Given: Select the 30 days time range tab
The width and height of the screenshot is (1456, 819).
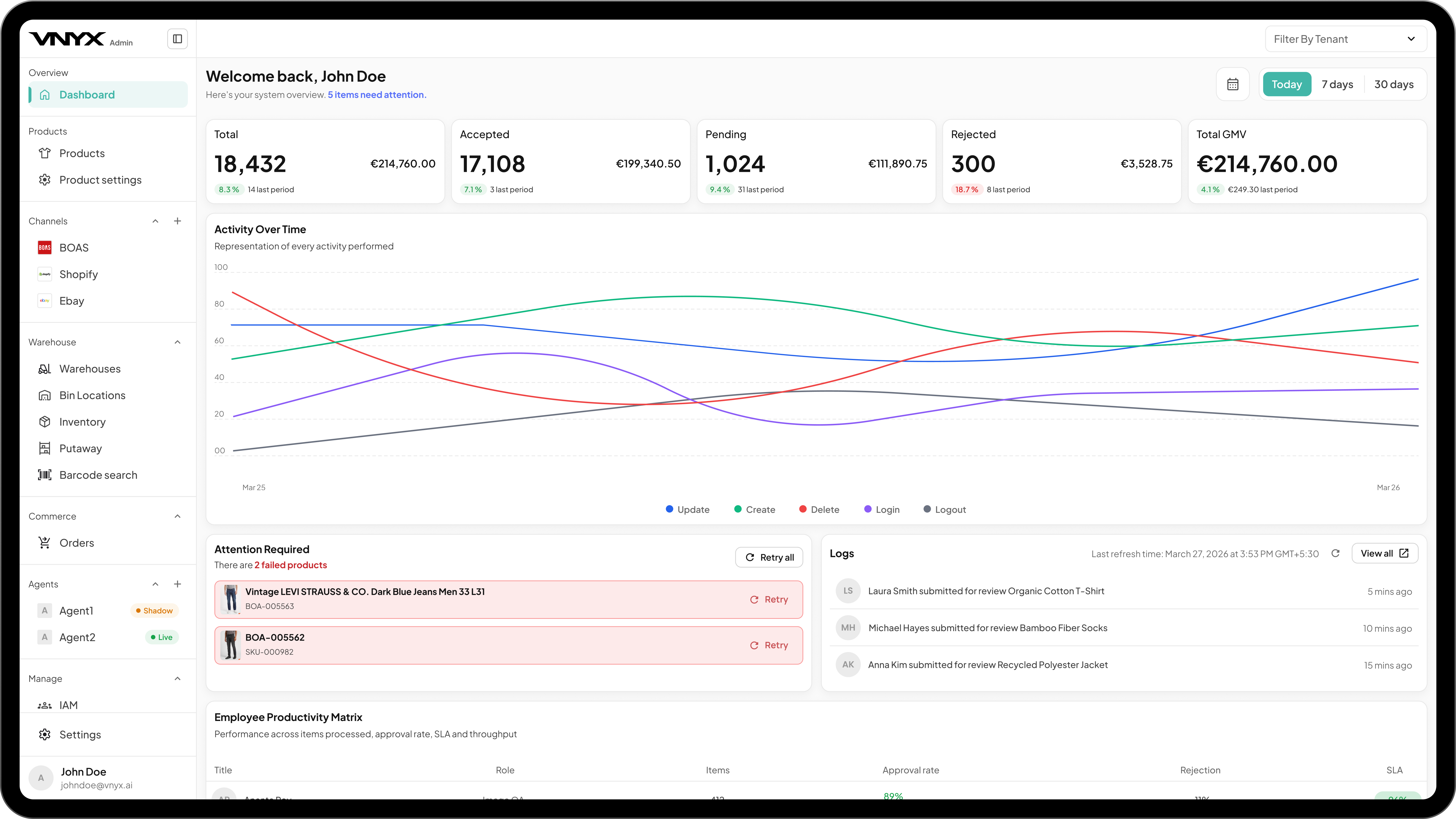Looking at the screenshot, I should [1394, 84].
